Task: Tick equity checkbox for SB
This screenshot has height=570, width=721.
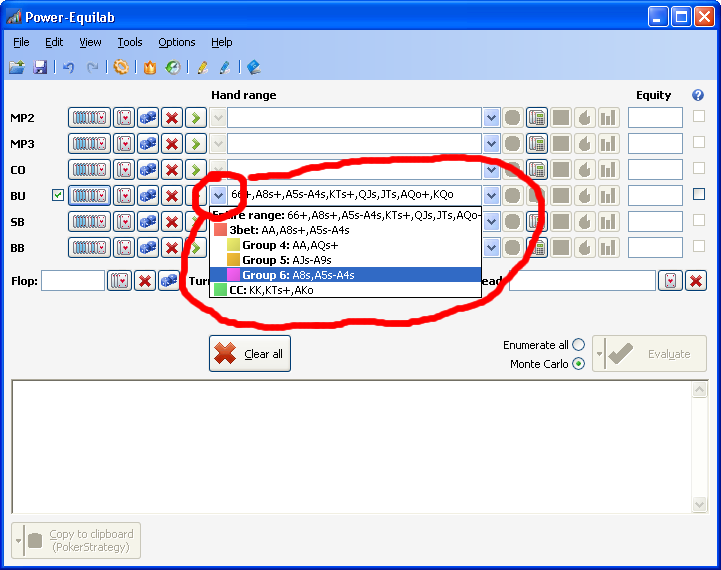Action: [699, 220]
